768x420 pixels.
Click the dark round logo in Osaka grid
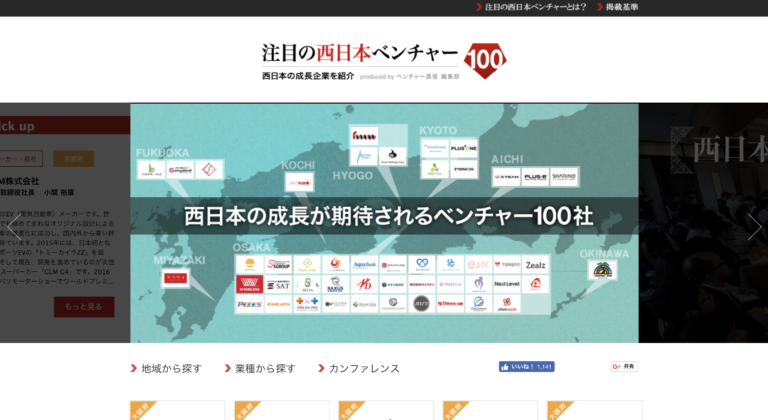click(x=421, y=304)
